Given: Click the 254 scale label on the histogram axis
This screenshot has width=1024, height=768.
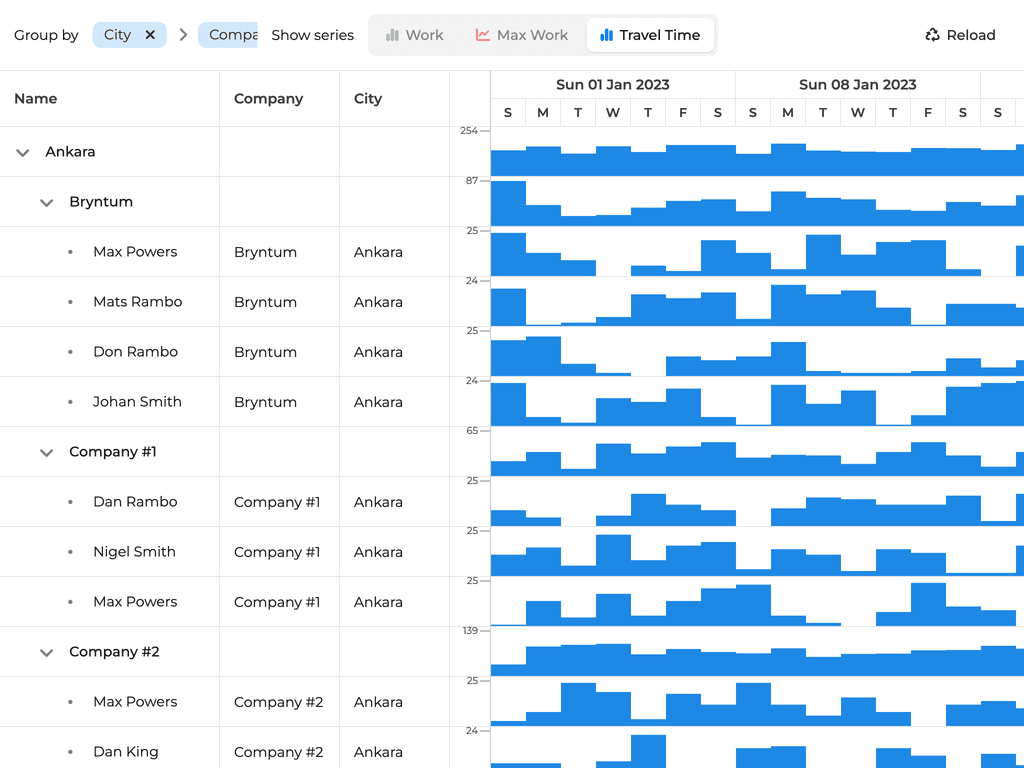Looking at the screenshot, I should click(x=468, y=130).
